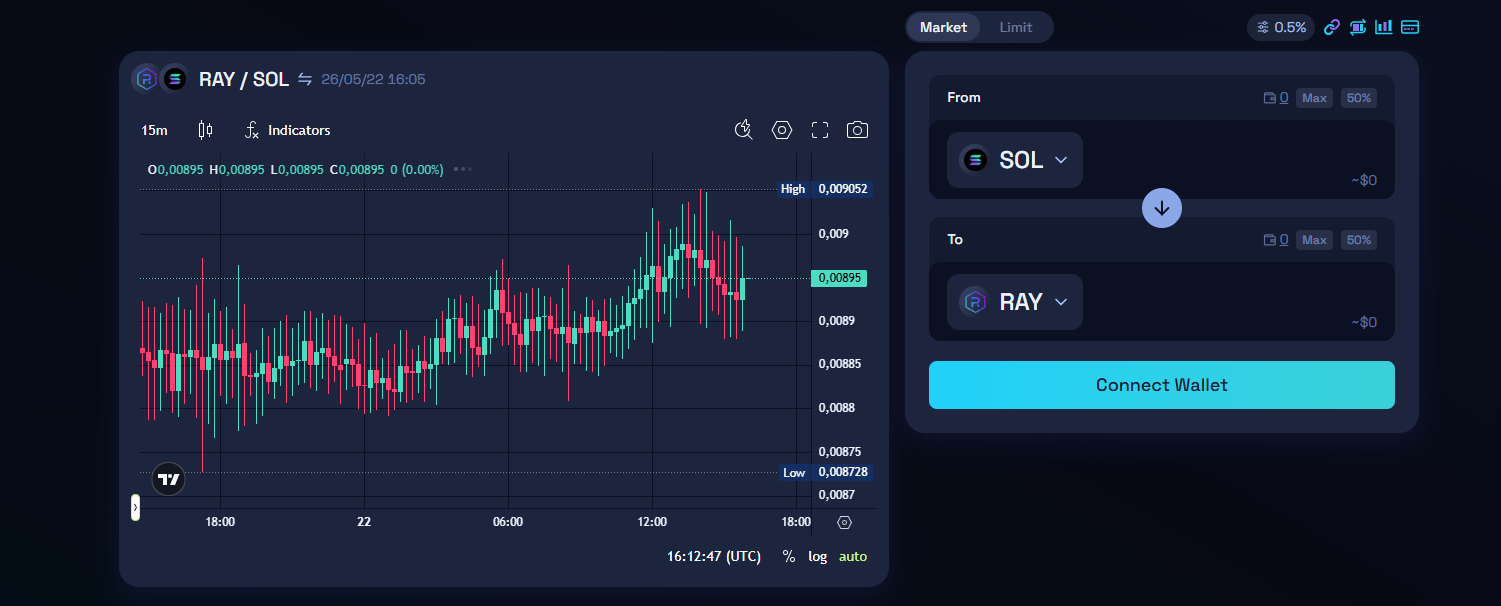
Task: Open the chart legend more options dots
Action: [x=462, y=169]
